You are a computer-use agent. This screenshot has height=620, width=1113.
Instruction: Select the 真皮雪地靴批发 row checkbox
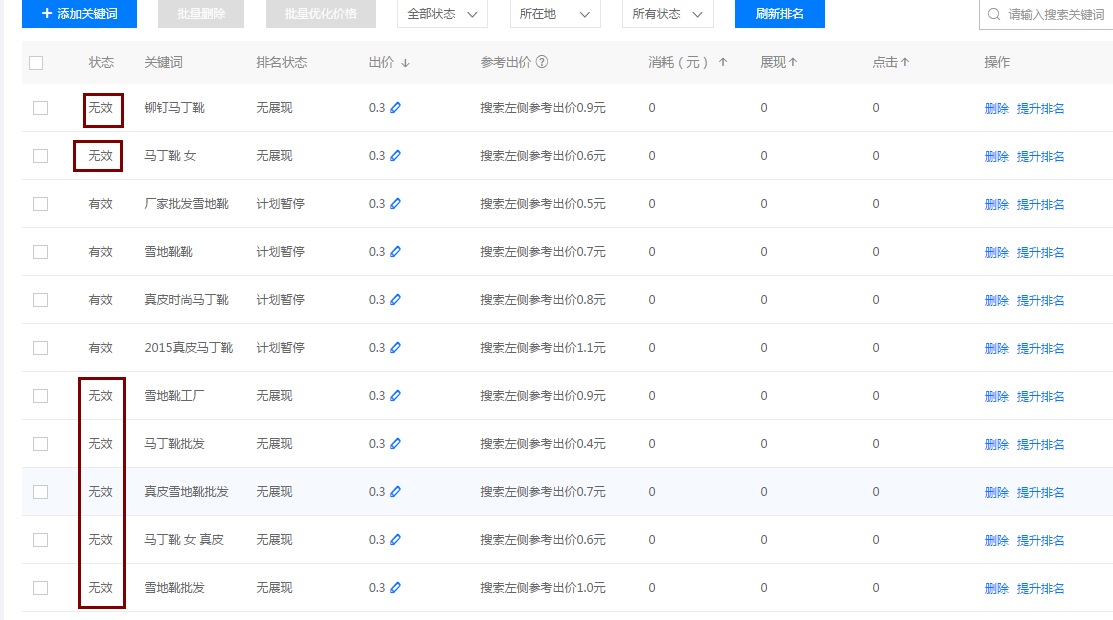tap(40, 492)
